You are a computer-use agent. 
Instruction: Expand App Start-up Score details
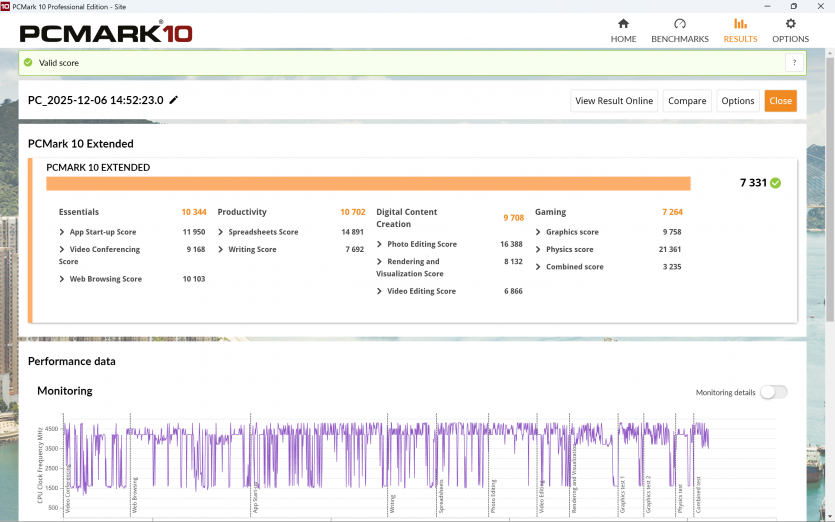pos(62,232)
